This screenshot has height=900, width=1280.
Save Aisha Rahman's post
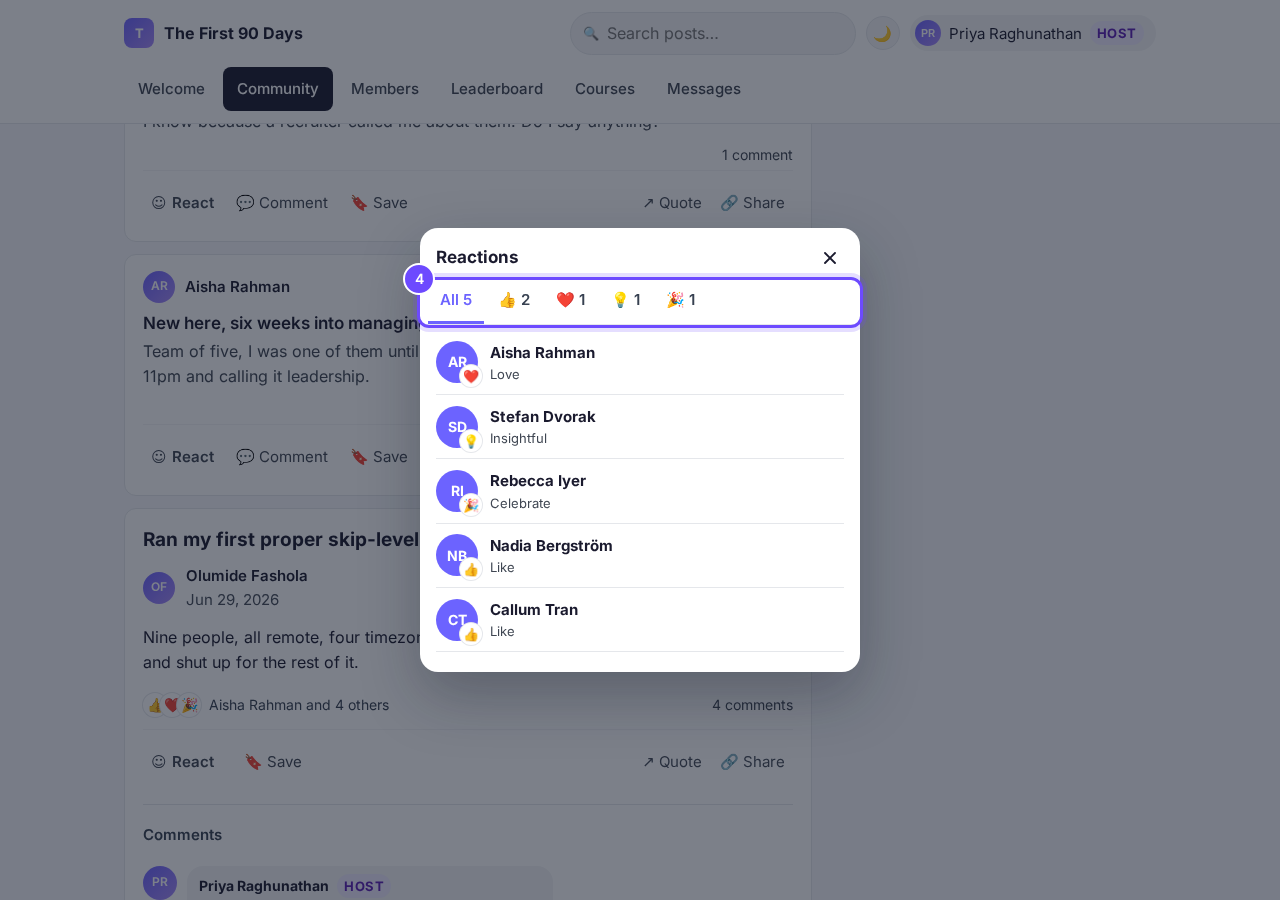pyautogui.click(x=379, y=457)
